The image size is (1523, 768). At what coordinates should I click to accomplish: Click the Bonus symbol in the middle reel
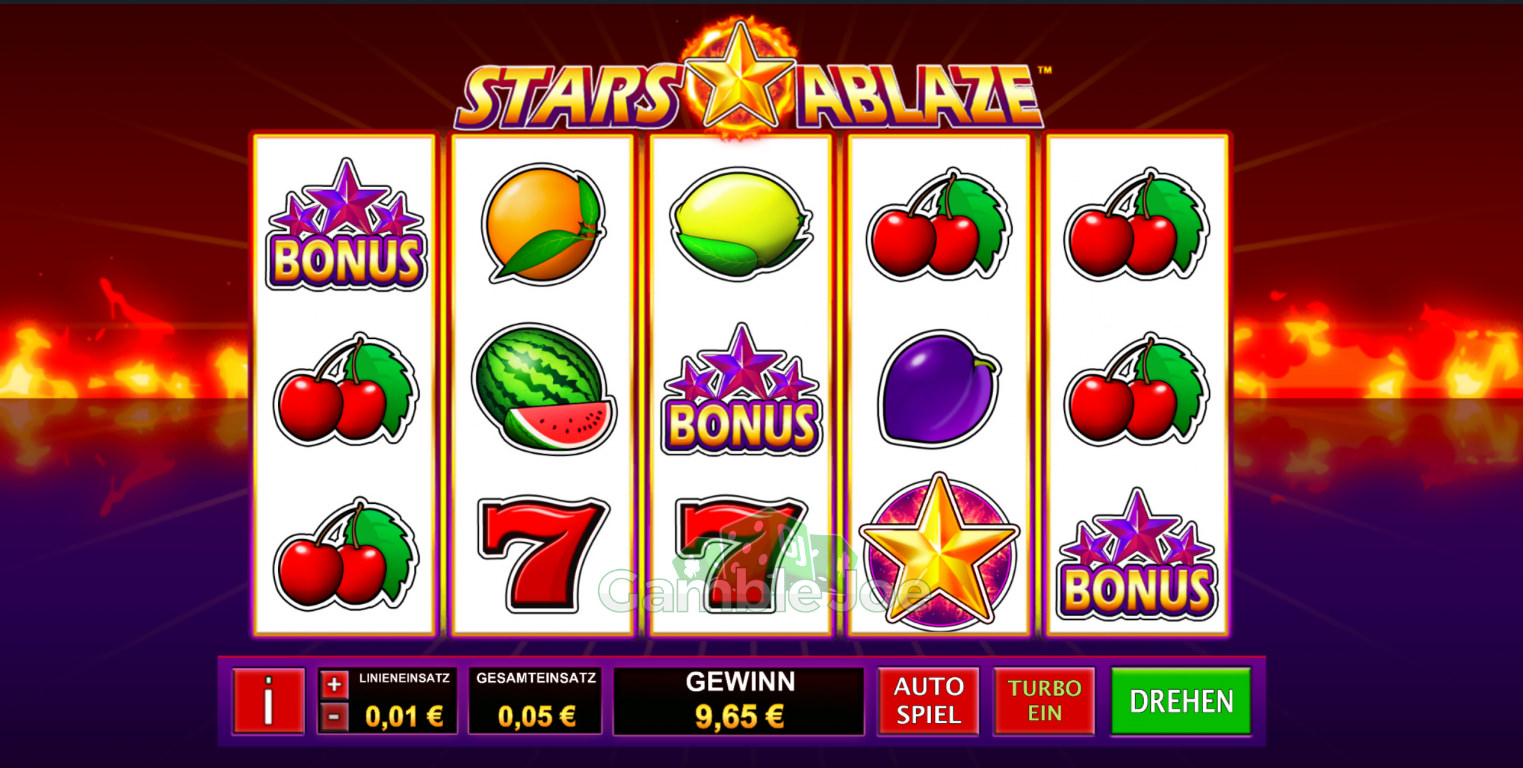(x=741, y=390)
